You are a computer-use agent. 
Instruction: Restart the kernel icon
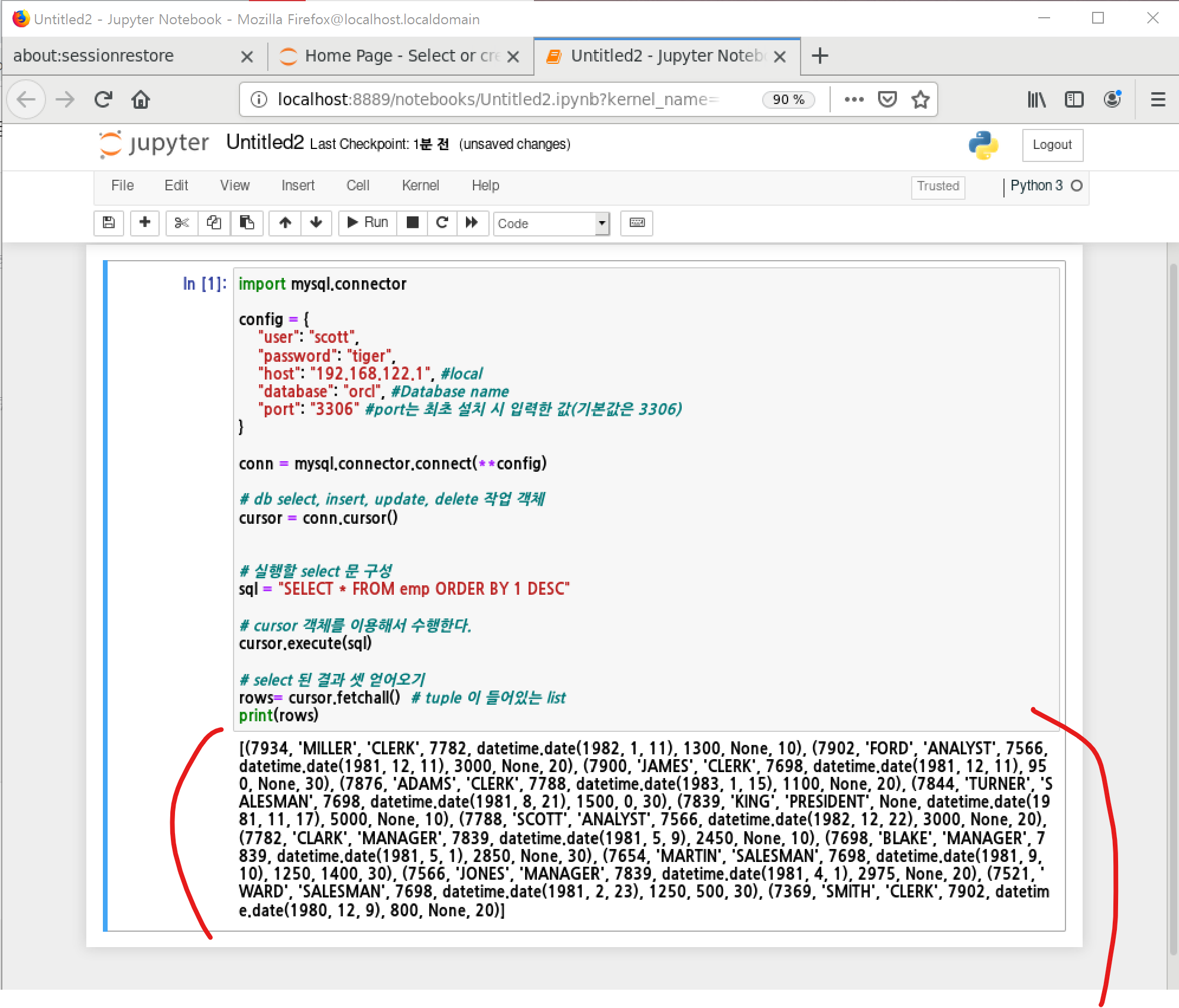[442, 223]
